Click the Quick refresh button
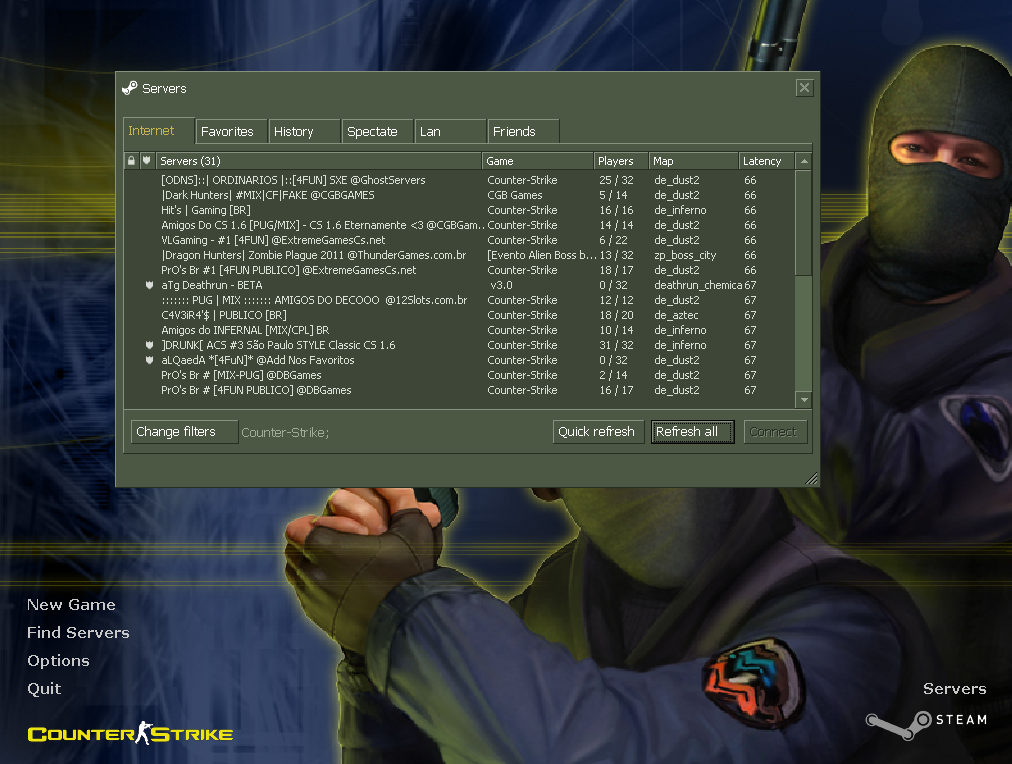1012x764 pixels. (x=598, y=432)
